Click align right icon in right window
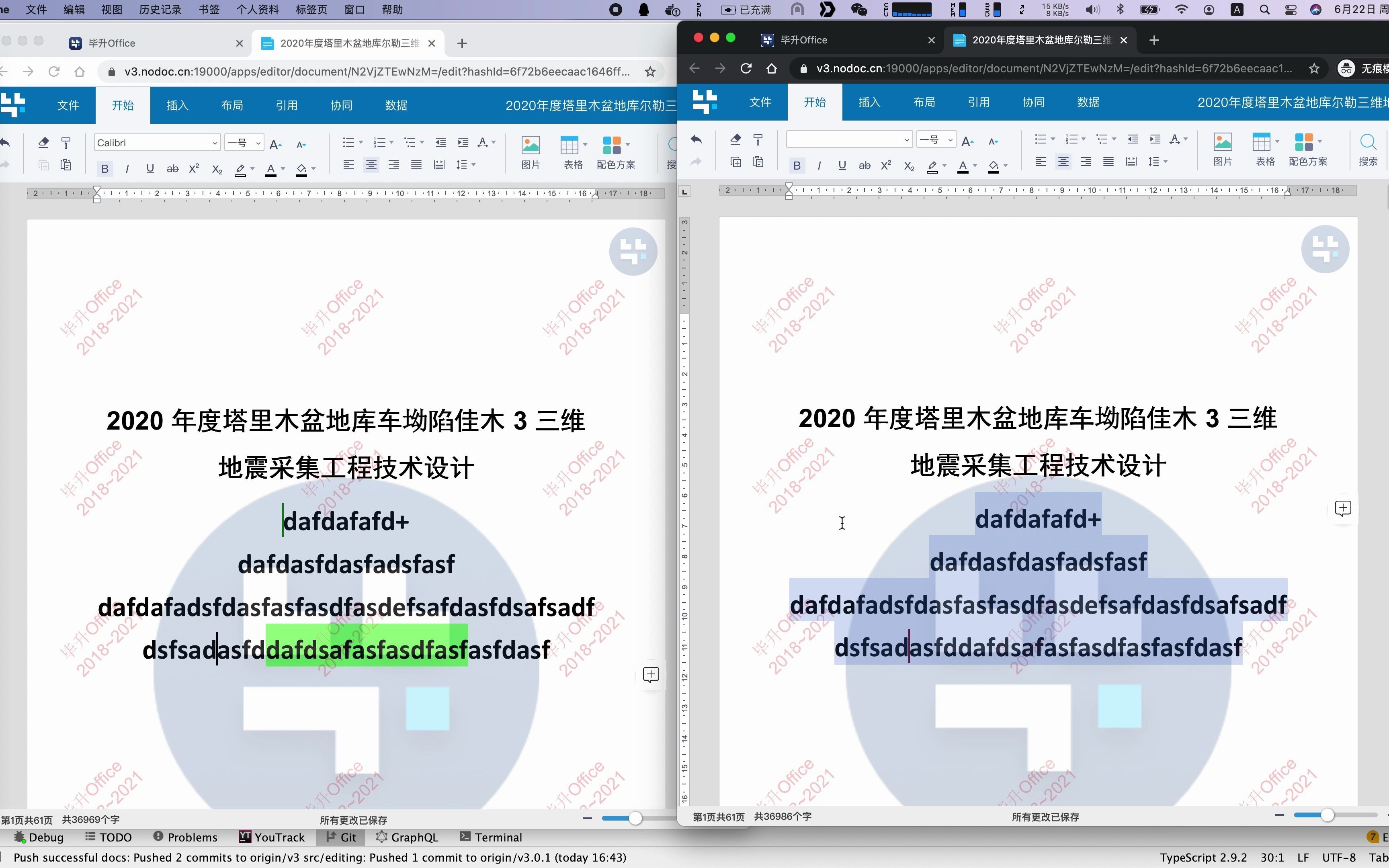1389x868 pixels. (1086, 162)
